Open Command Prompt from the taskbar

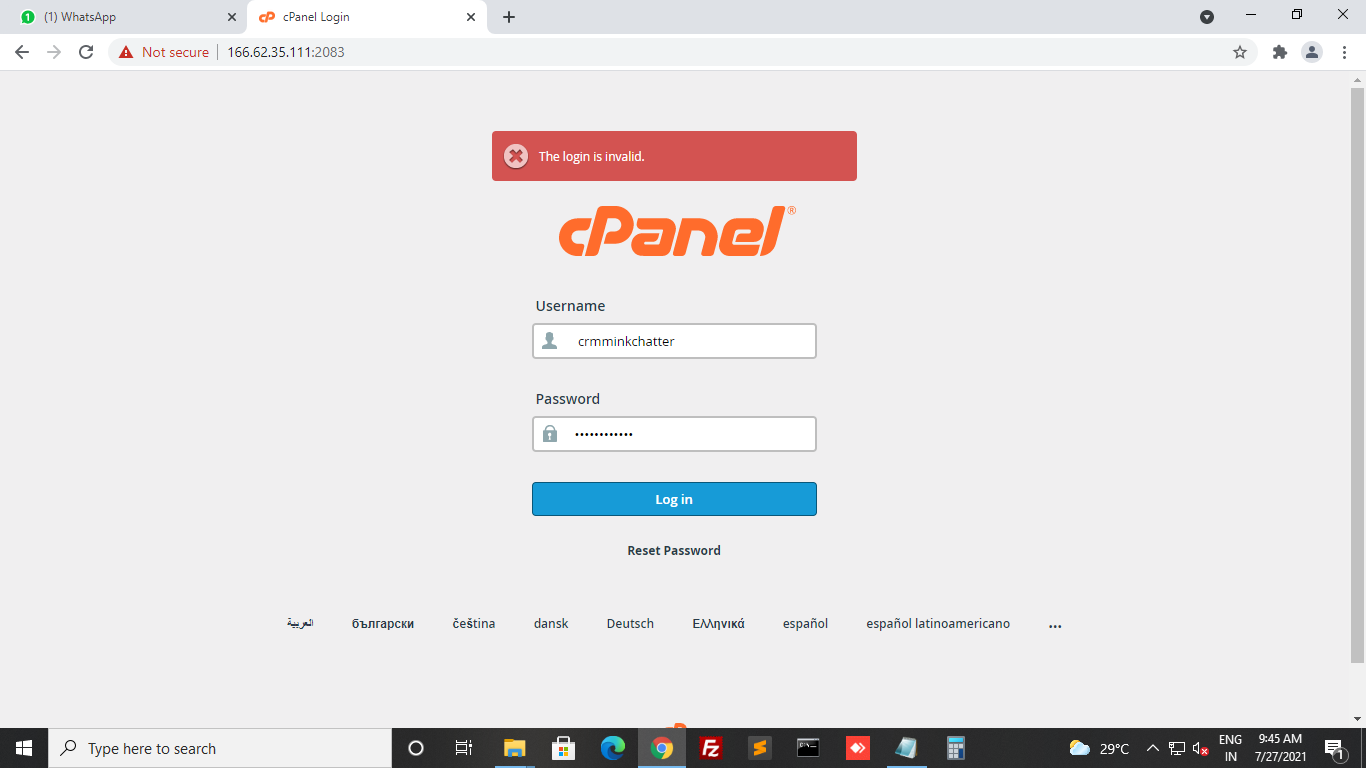pyautogui.click(x=808, y=748)
